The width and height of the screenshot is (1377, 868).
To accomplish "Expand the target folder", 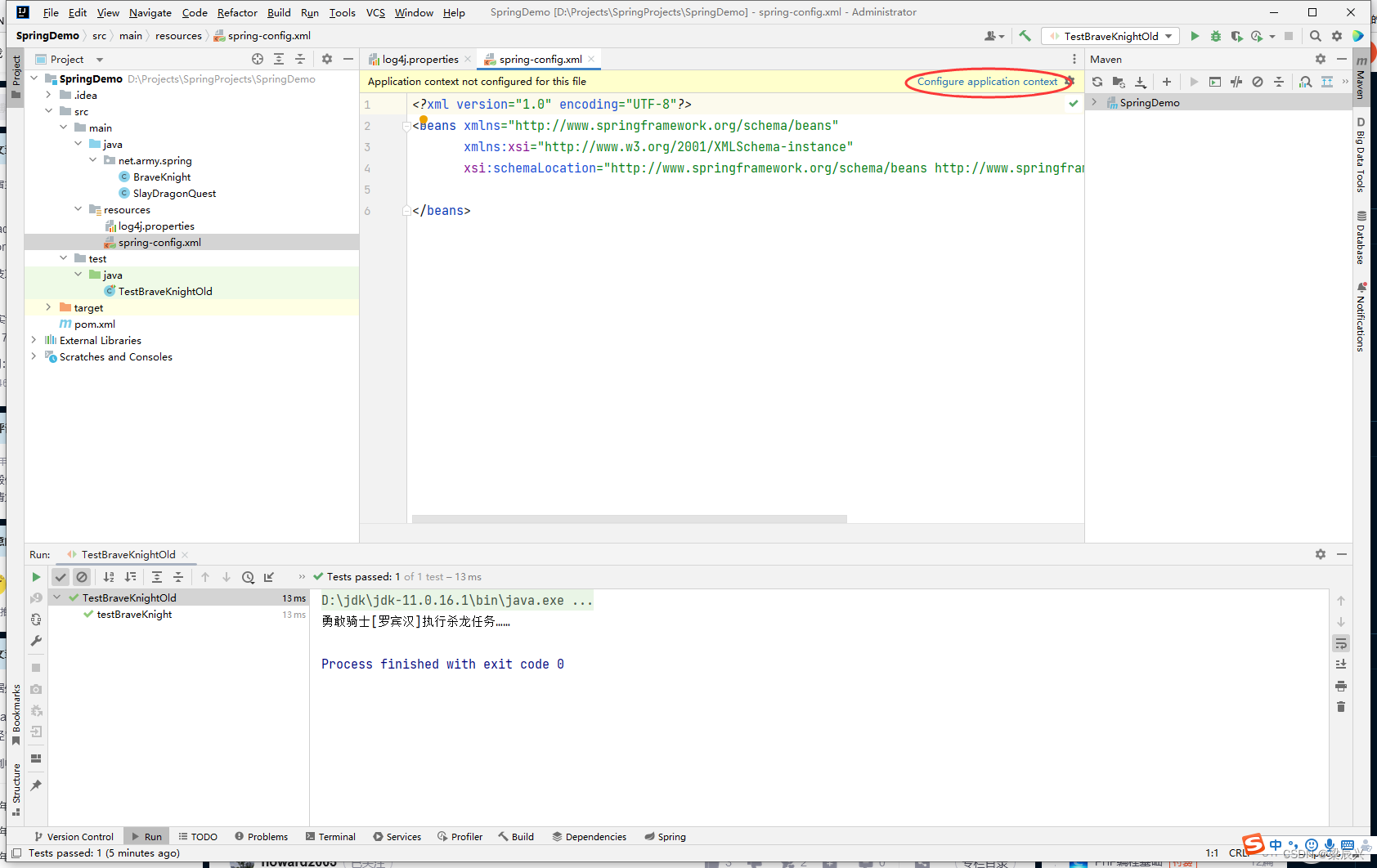I will (x=49, y=307).
